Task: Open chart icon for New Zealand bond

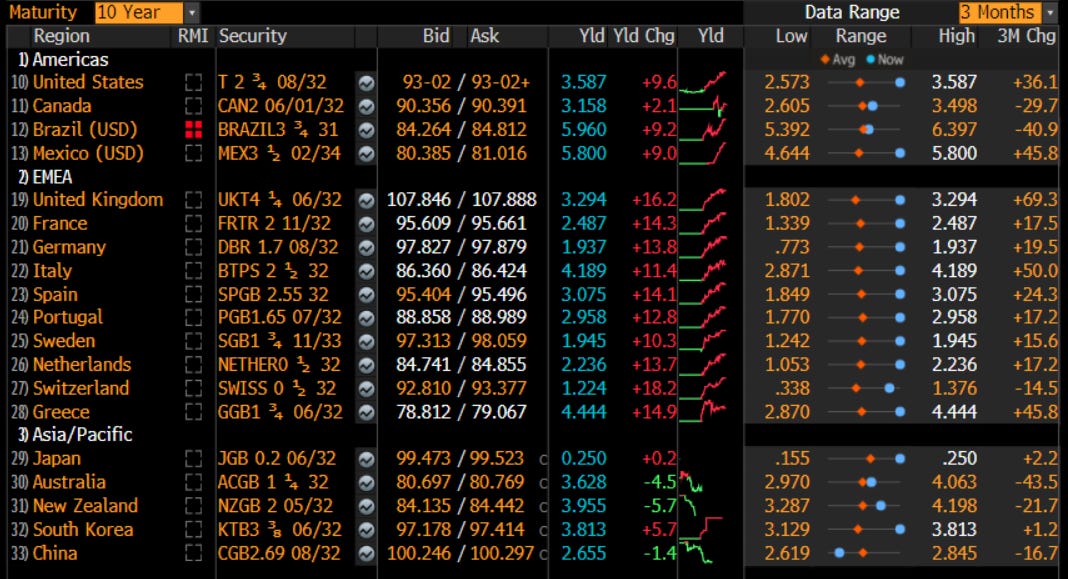Action: (366, 507)
